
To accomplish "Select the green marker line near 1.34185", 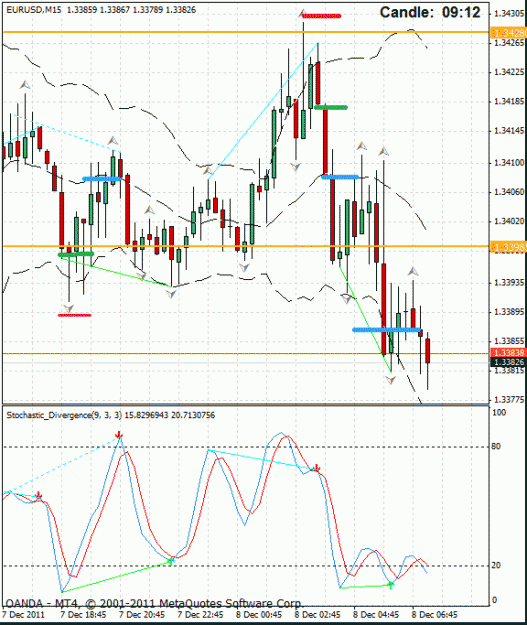I will [x=331, y=107].
